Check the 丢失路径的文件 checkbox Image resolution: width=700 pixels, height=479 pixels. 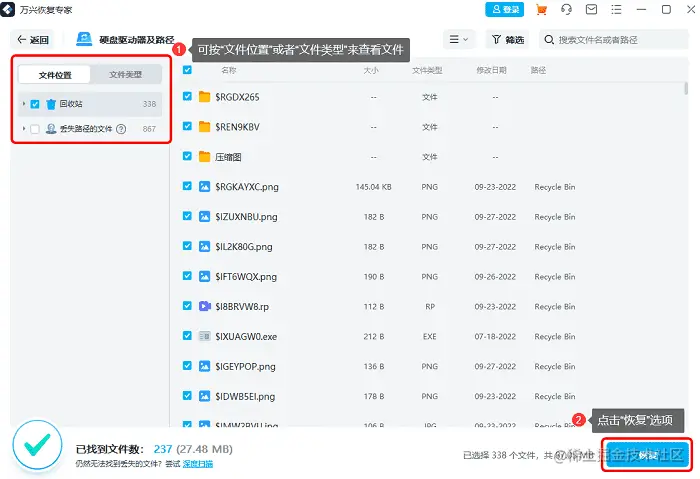[35, 129]
